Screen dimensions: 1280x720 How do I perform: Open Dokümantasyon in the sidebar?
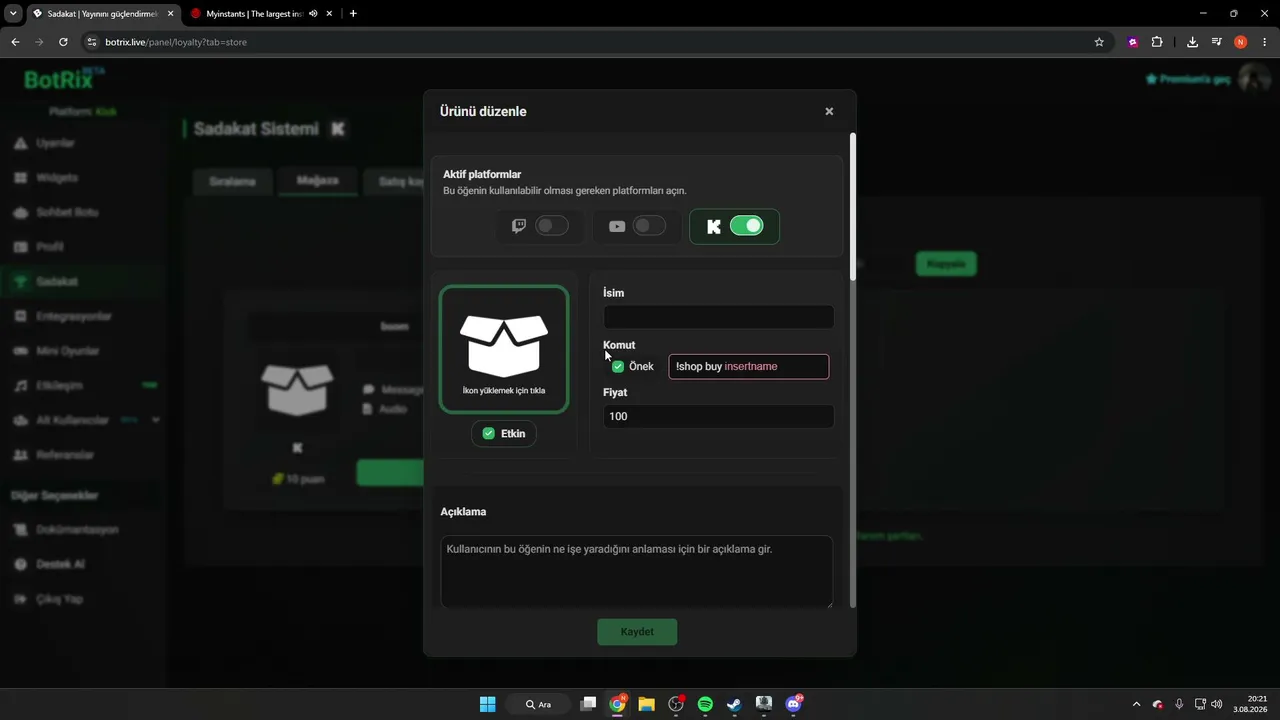click(x=78, y=530)
